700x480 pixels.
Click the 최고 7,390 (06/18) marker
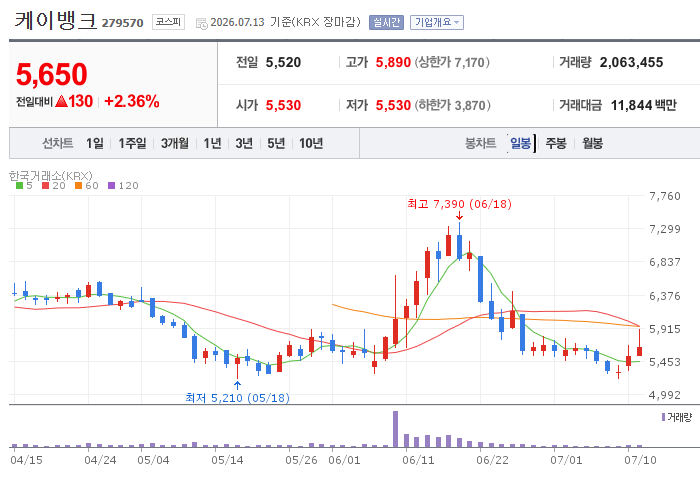(x=459, y=204)
